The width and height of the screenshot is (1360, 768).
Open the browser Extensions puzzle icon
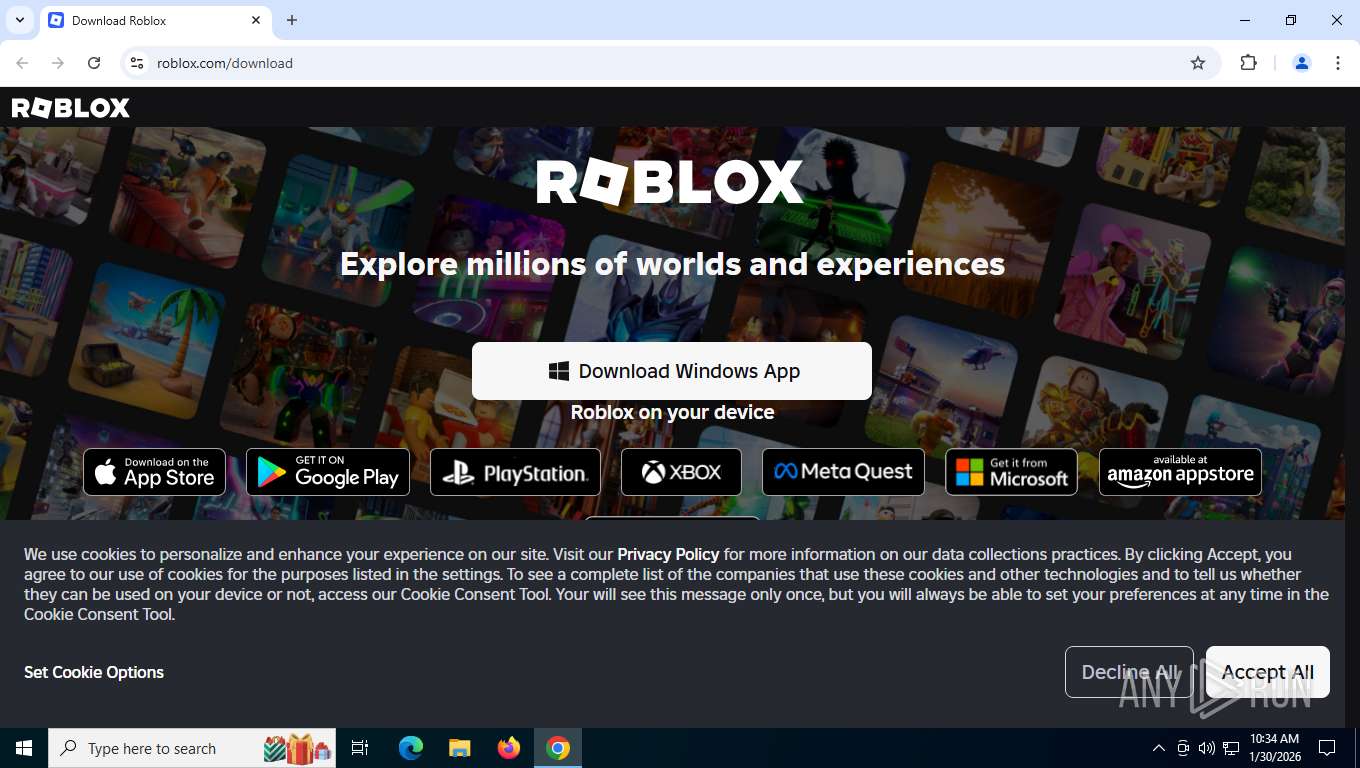(x=1248, y=63)
